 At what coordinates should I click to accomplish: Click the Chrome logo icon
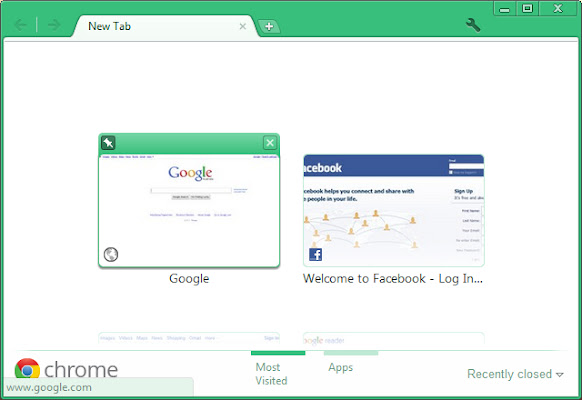[27, 368]
